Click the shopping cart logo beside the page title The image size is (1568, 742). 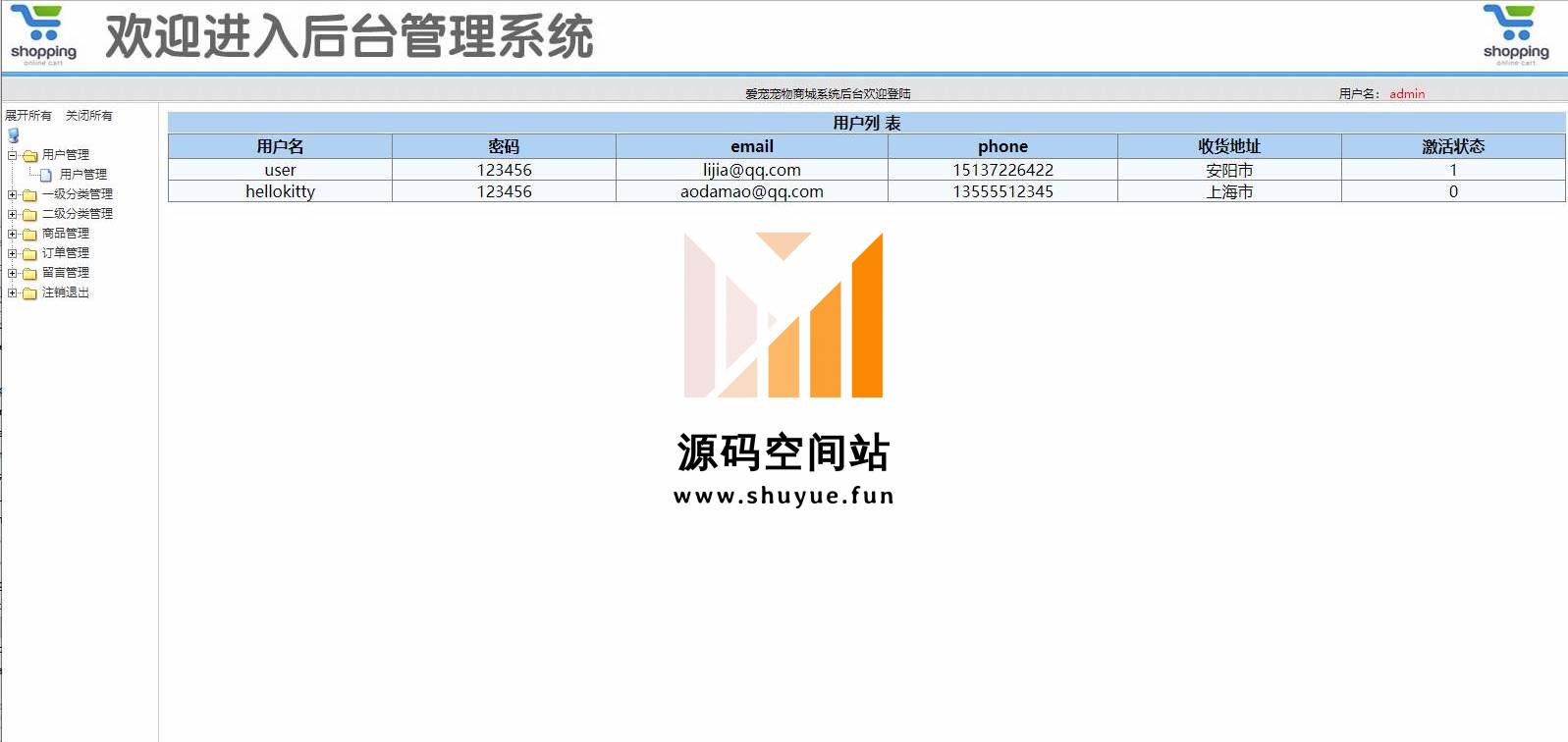[43, 34]
